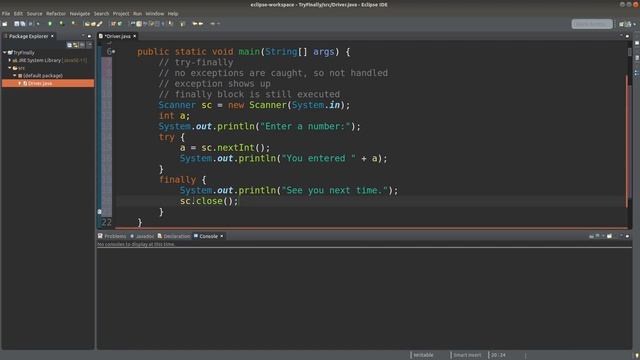Click the Writable status bar entry
Image resolution: width=640 pixels, height=360 pixels.
click(423, 355)
